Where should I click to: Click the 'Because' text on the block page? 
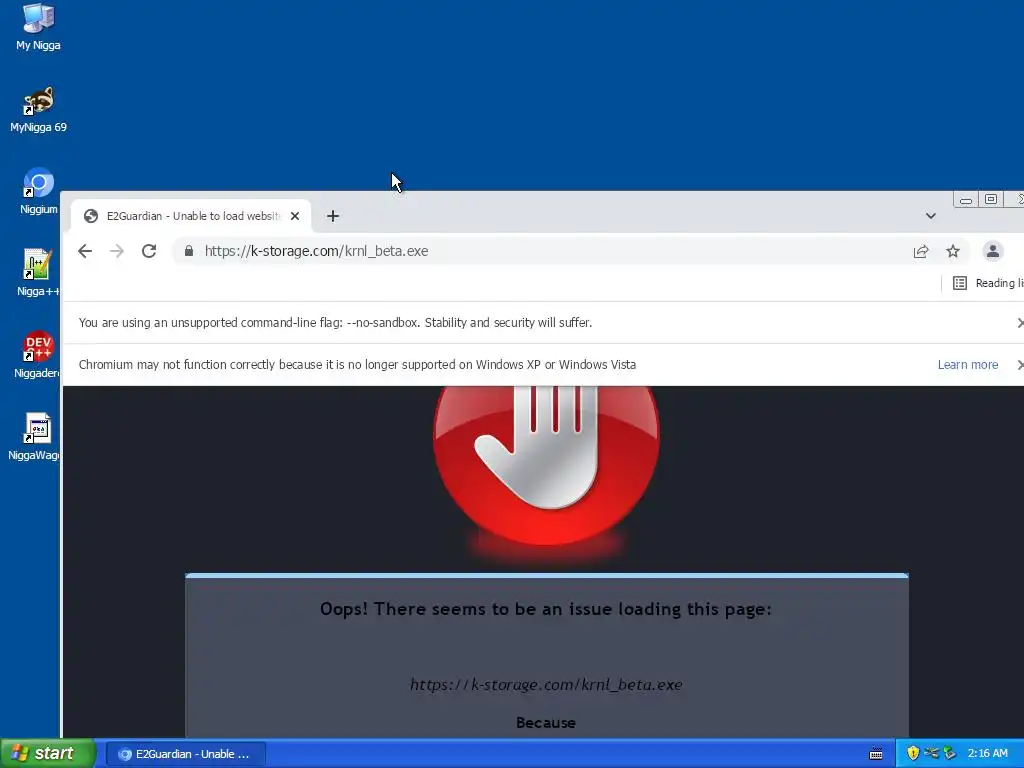(x=546, y=723)
